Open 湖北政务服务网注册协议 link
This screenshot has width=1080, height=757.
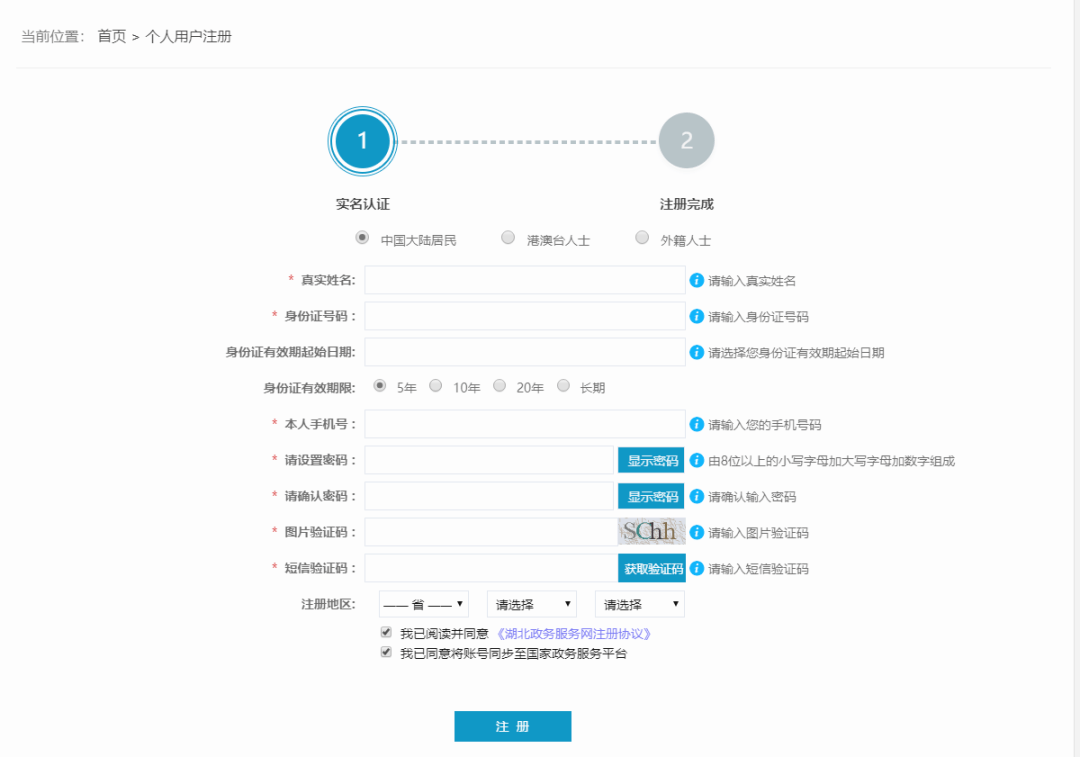pyautogui.click(x=573, y=634)
